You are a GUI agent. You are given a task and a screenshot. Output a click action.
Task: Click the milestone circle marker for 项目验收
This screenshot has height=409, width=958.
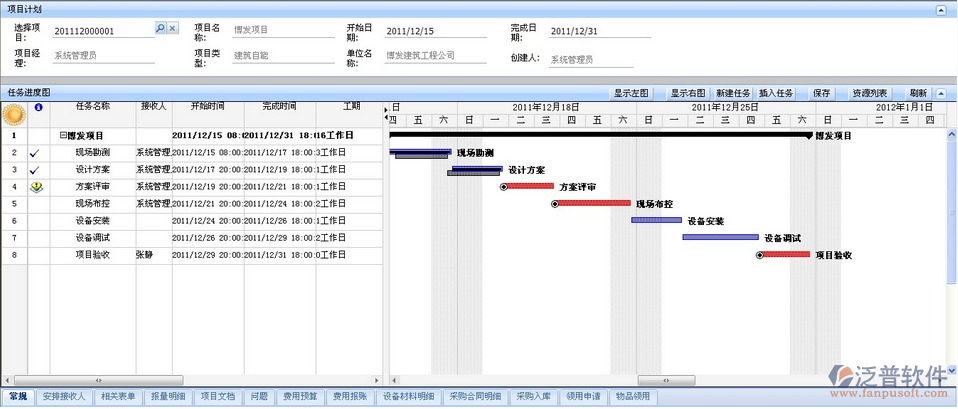(760, 255)
